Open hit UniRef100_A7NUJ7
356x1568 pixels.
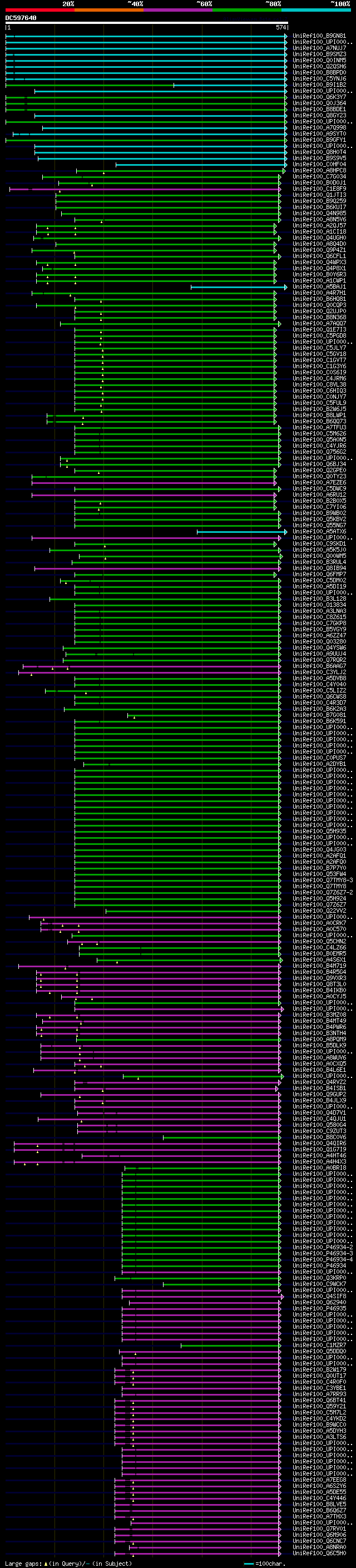[x=319, y=48]
